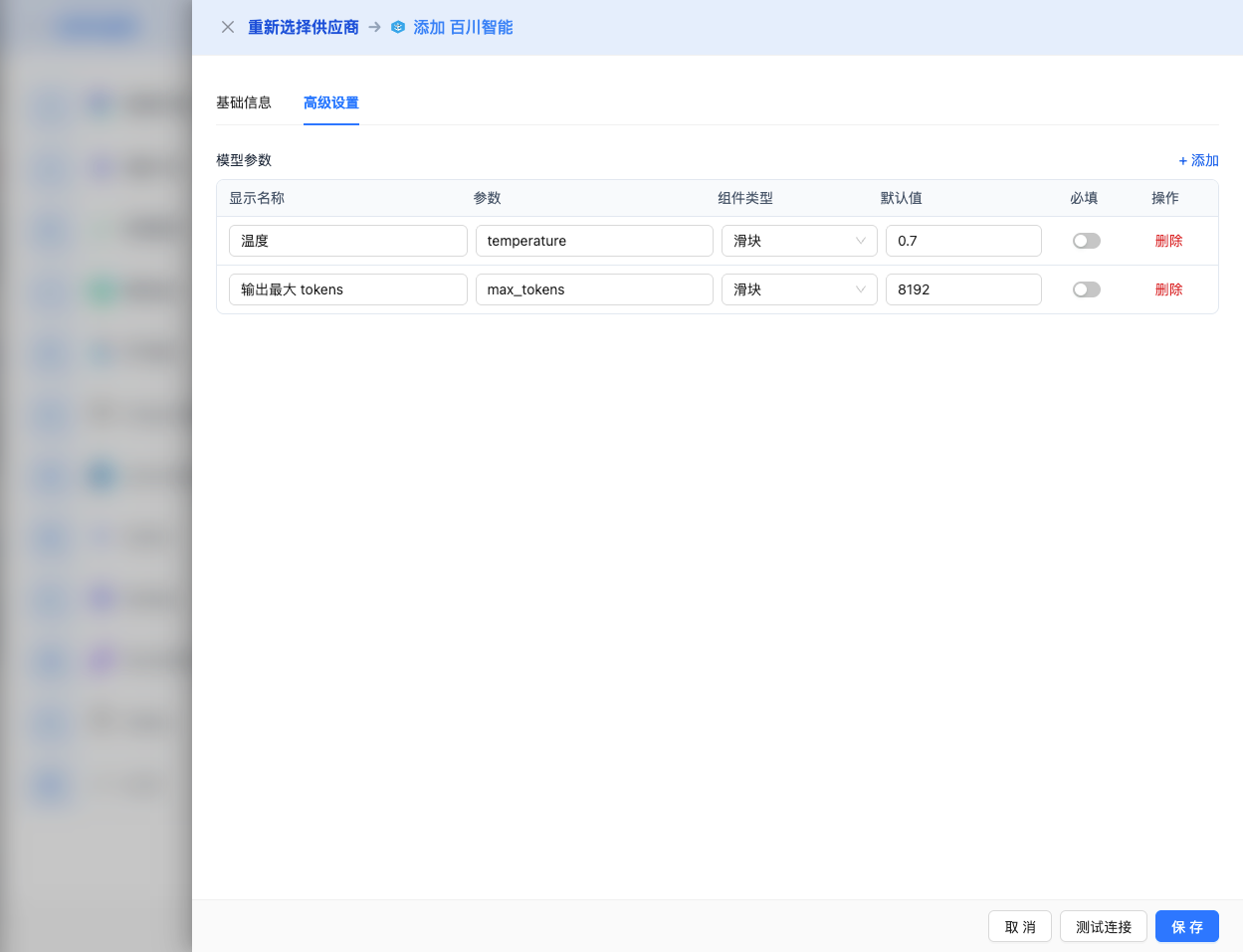Switch to the 基础信息 tab
Image resolution: width=1243 pixels, height=952 pixels.
coord(245,102)
